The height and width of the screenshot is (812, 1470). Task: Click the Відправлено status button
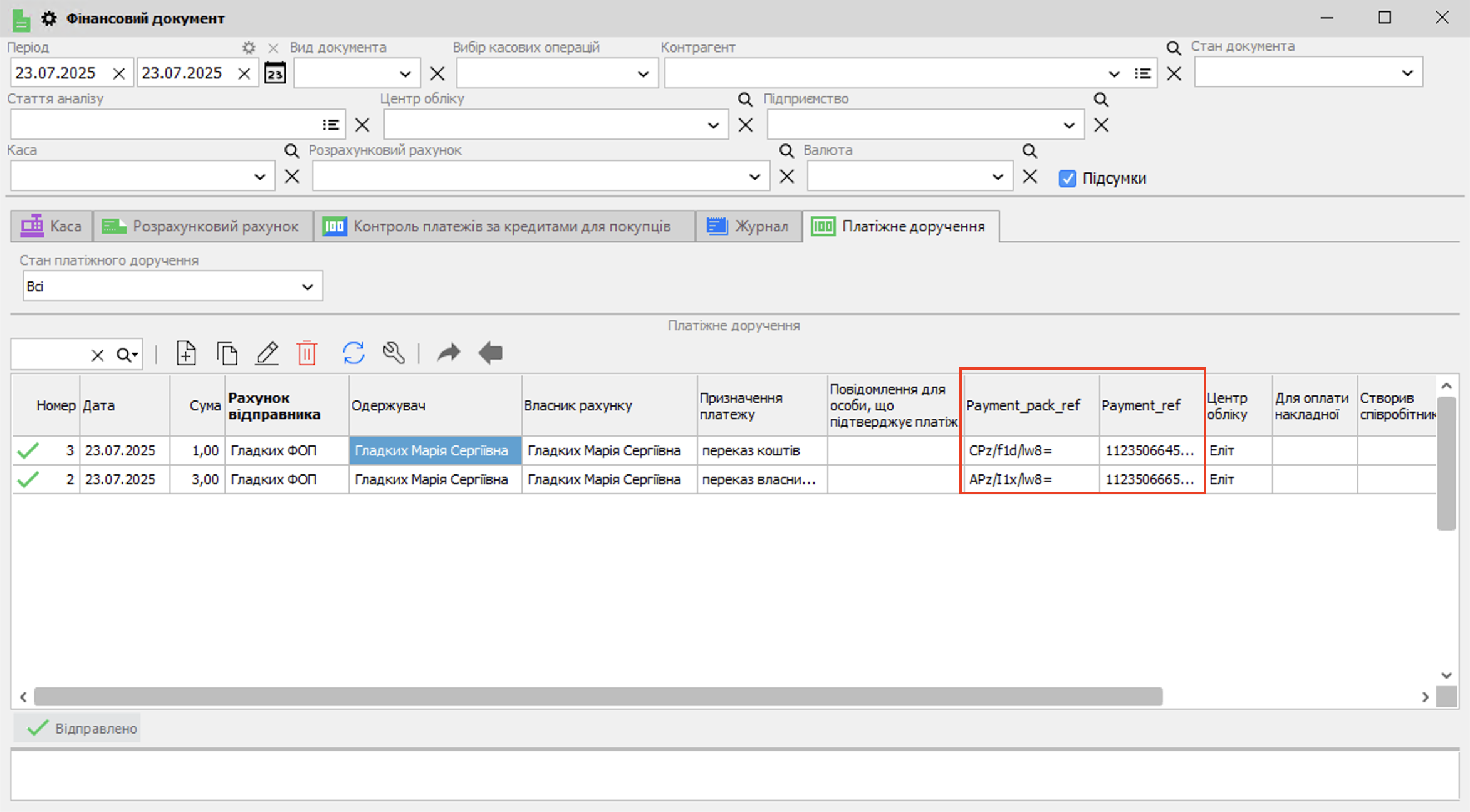[78, 728]
